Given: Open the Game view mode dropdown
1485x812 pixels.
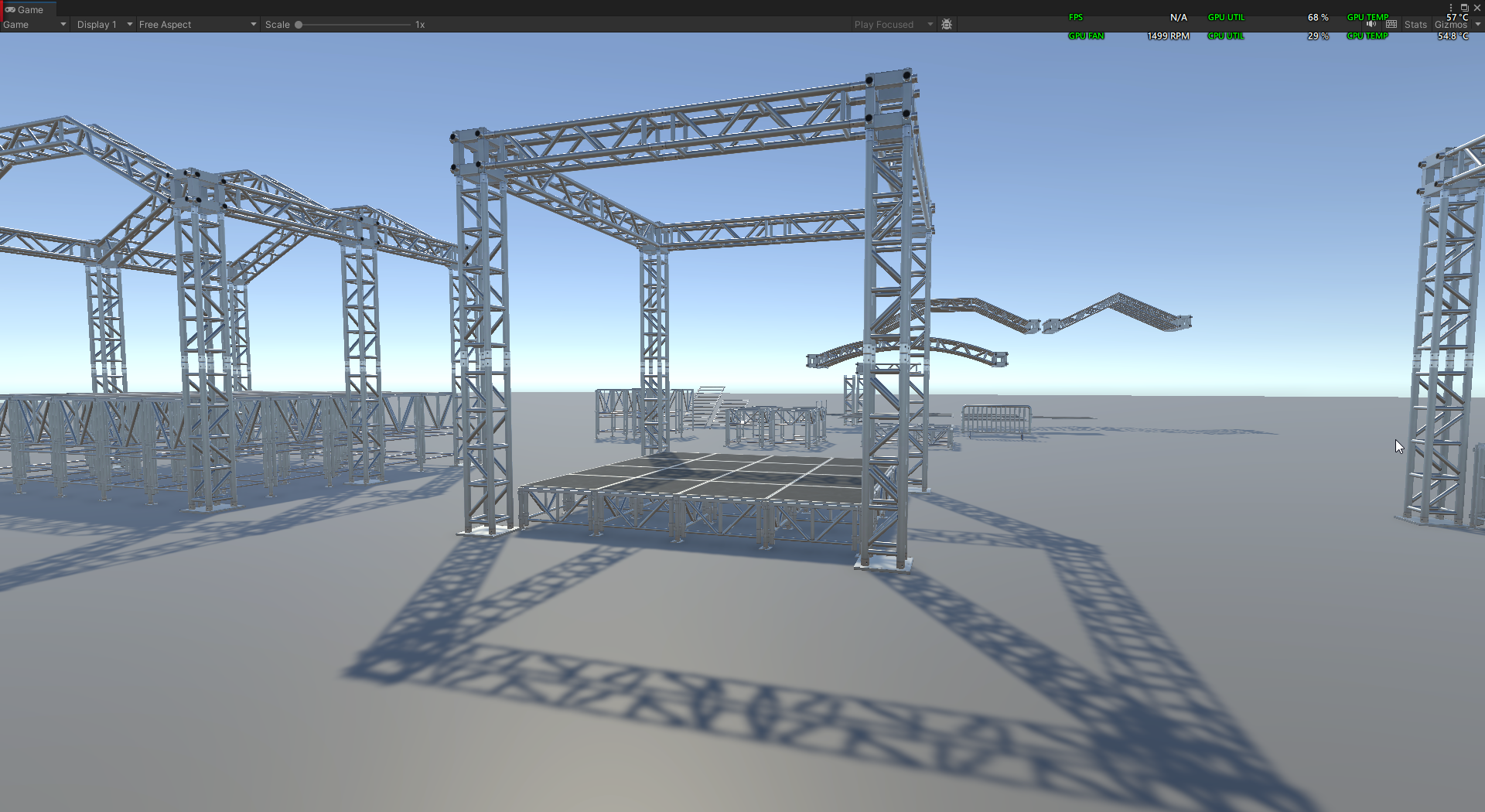Looking at the screenshot, I should pos(35,25).
